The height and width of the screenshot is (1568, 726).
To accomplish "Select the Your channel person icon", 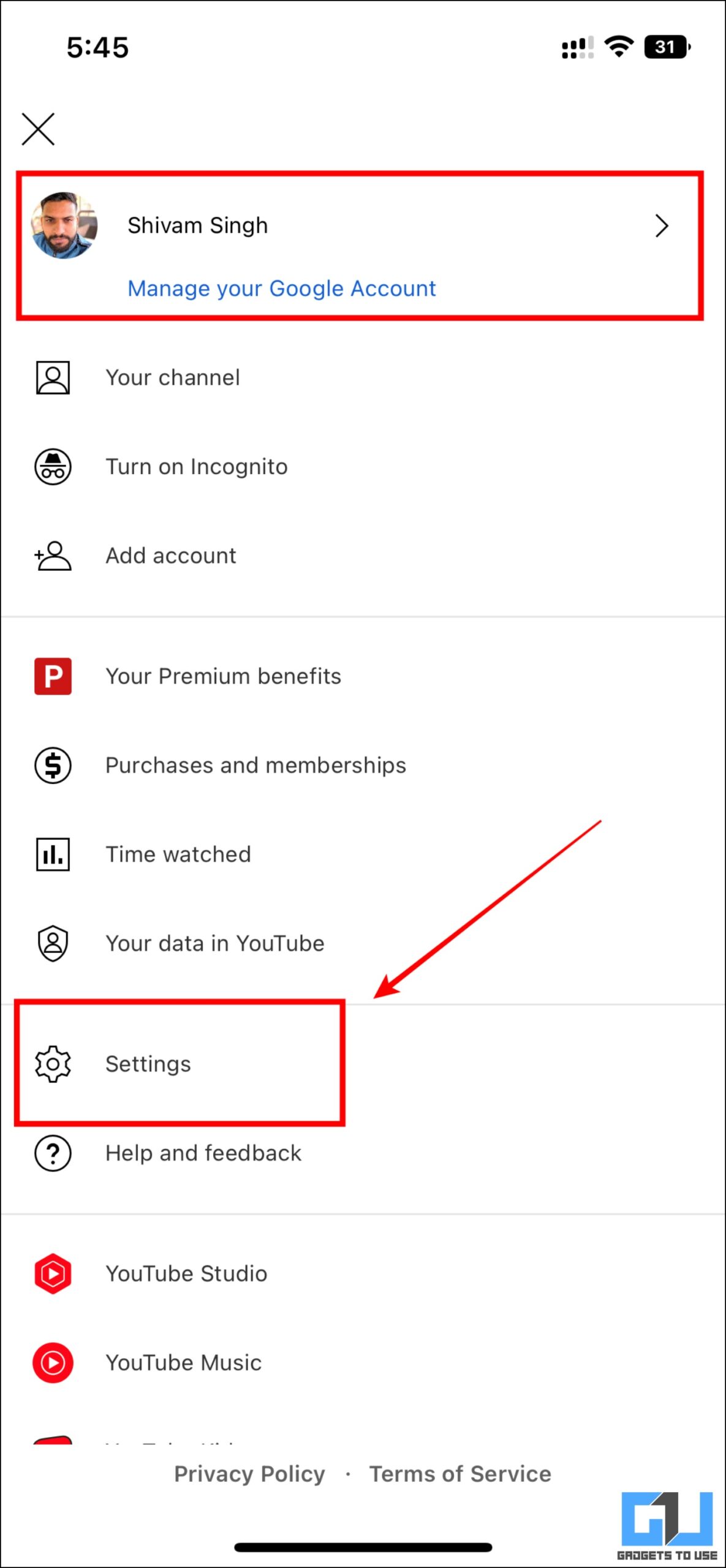I will (x=53, y=377).
